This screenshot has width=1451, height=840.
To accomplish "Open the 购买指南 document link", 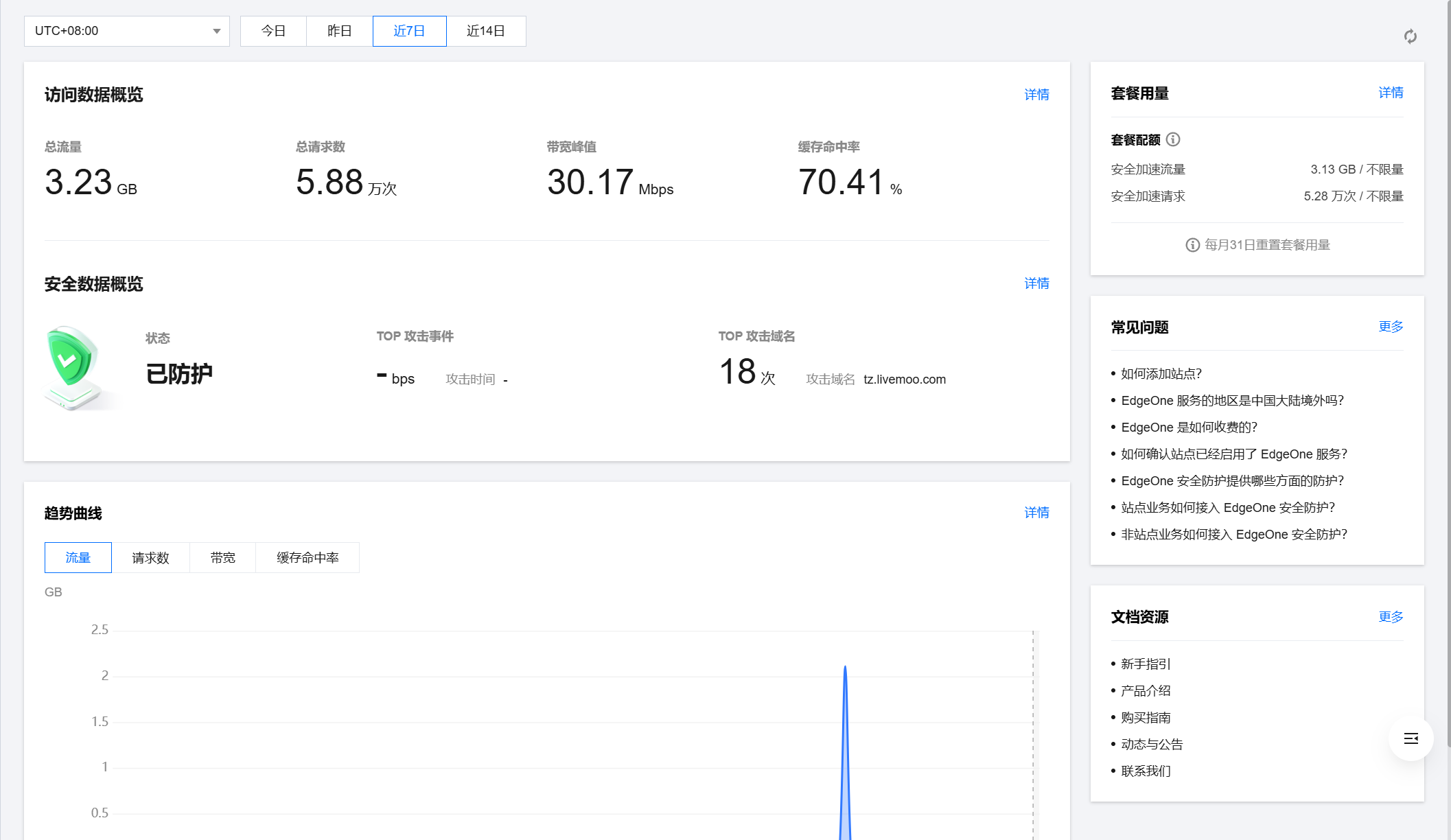I will [1146, 718].
